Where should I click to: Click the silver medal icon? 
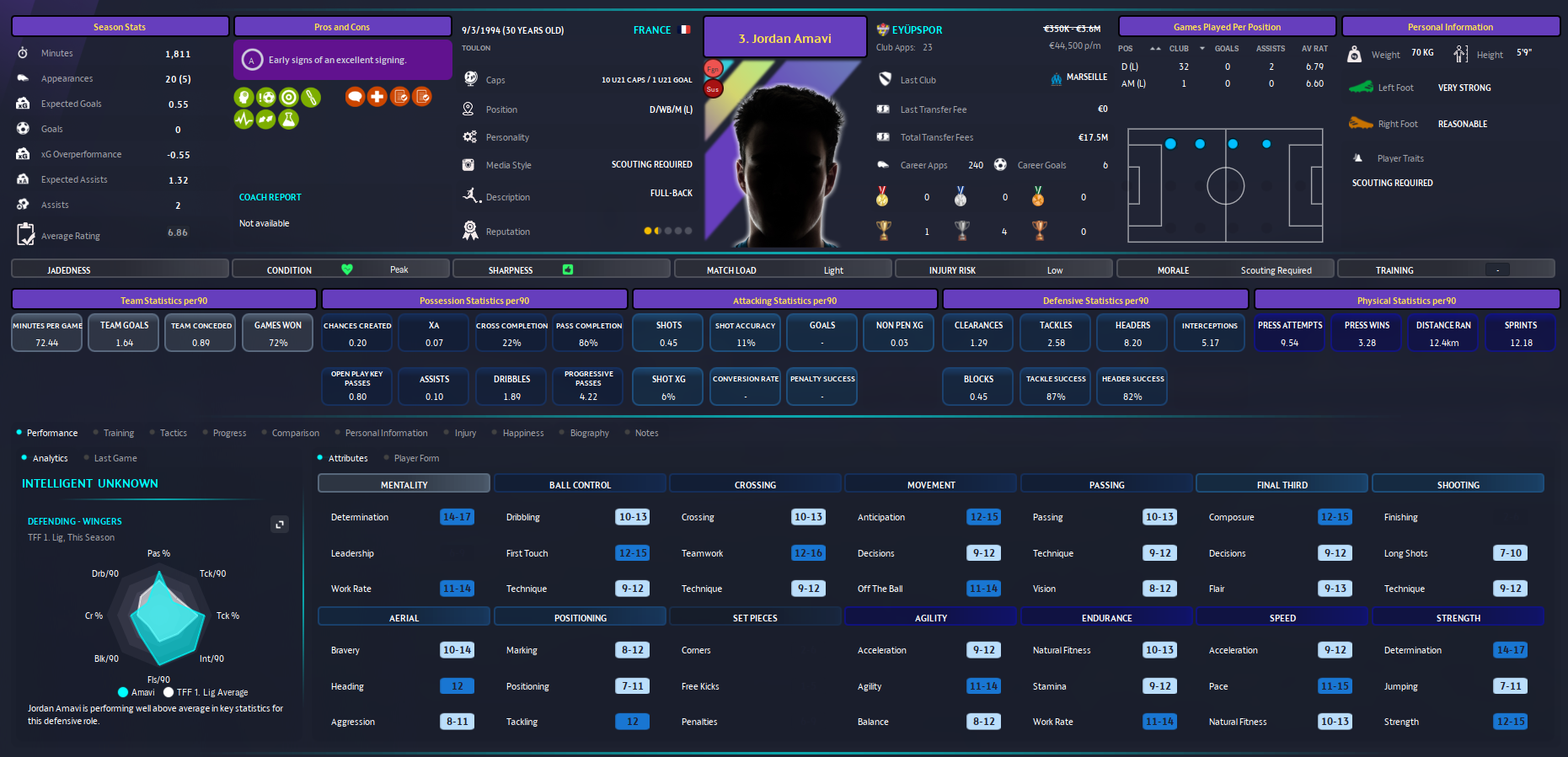[961, 197]
